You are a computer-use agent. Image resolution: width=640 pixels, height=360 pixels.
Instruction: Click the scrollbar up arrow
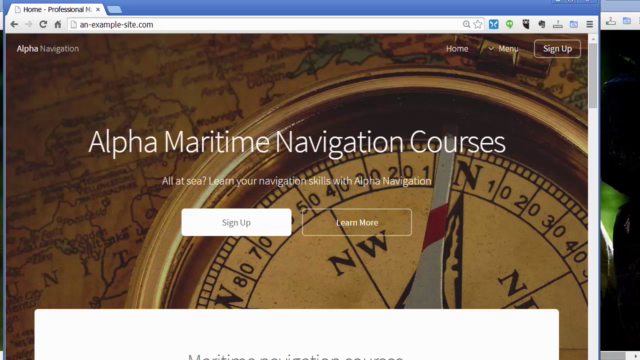coord(593,39)
